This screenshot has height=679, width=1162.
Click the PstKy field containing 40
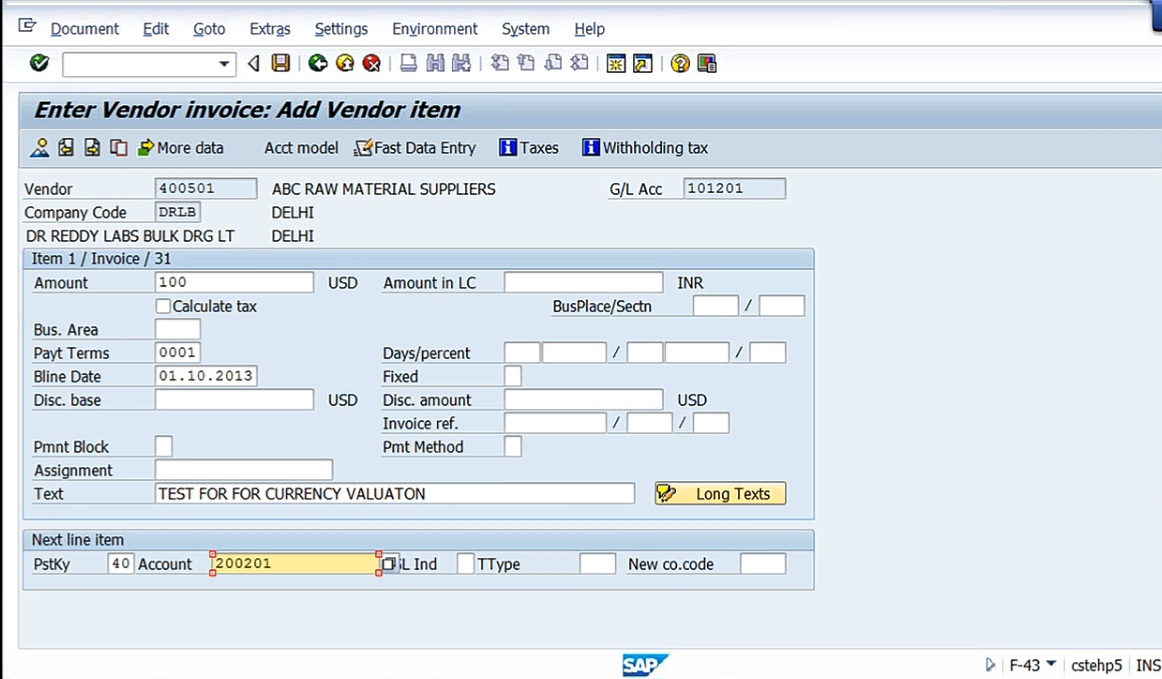(120, 563)
